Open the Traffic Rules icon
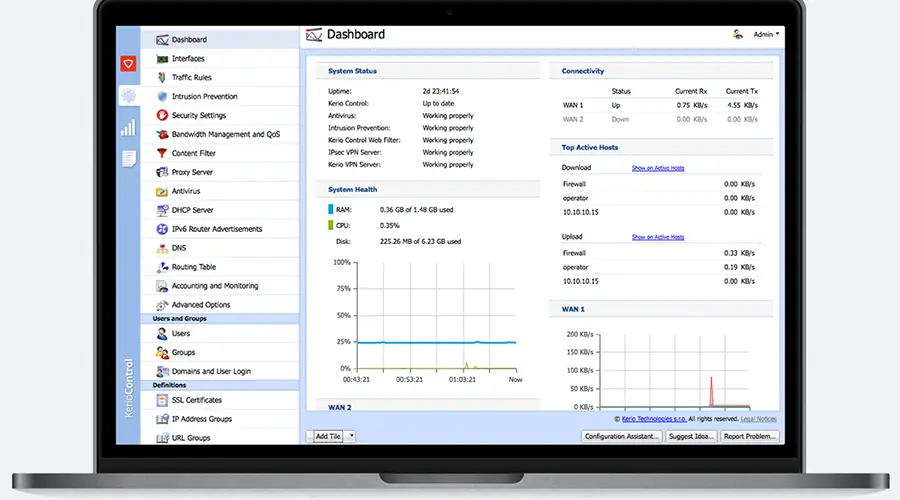The image size is (900, 500). pos(162,77)
